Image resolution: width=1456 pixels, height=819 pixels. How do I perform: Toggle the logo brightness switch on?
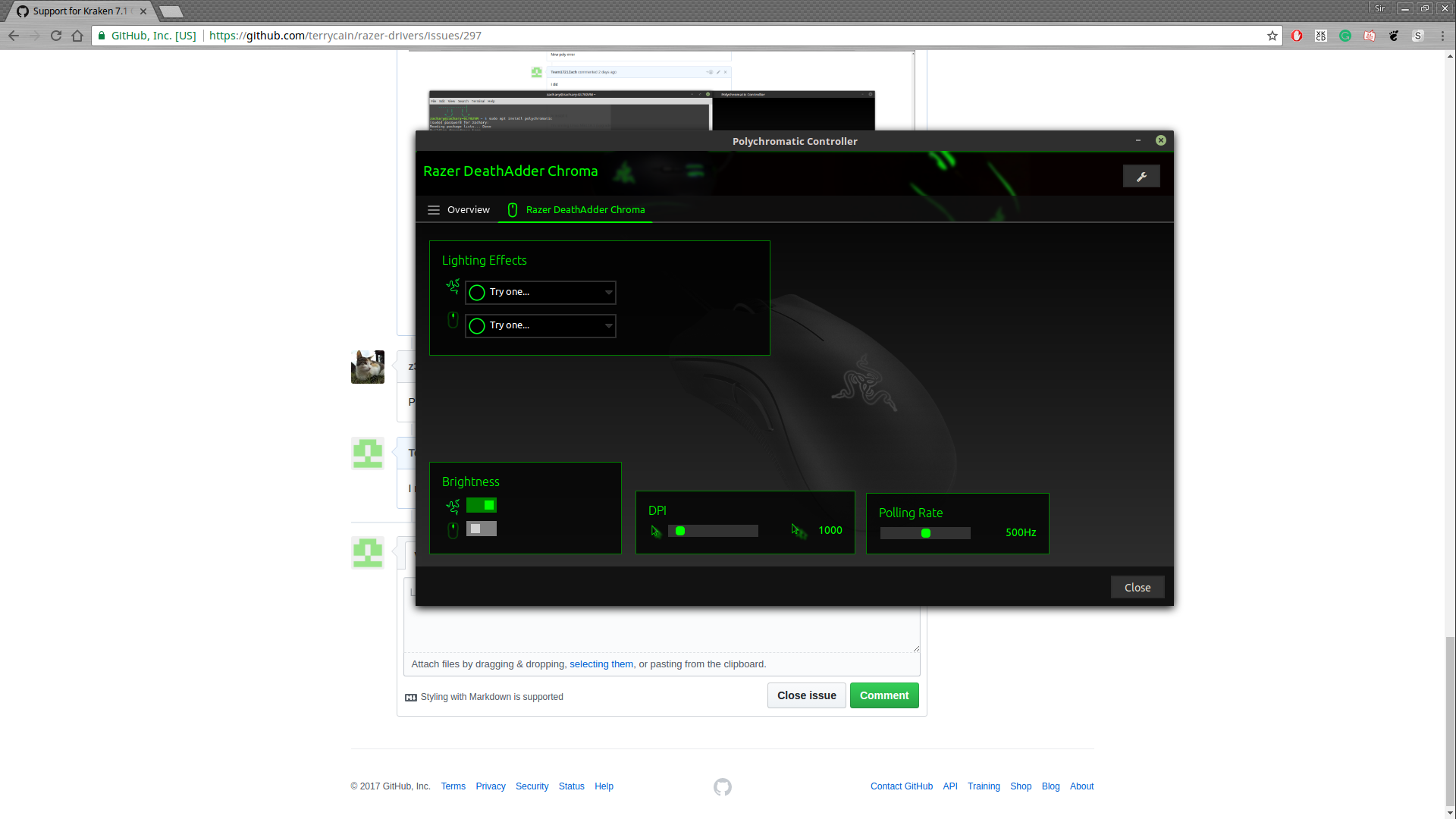click(x=481, y=505)
